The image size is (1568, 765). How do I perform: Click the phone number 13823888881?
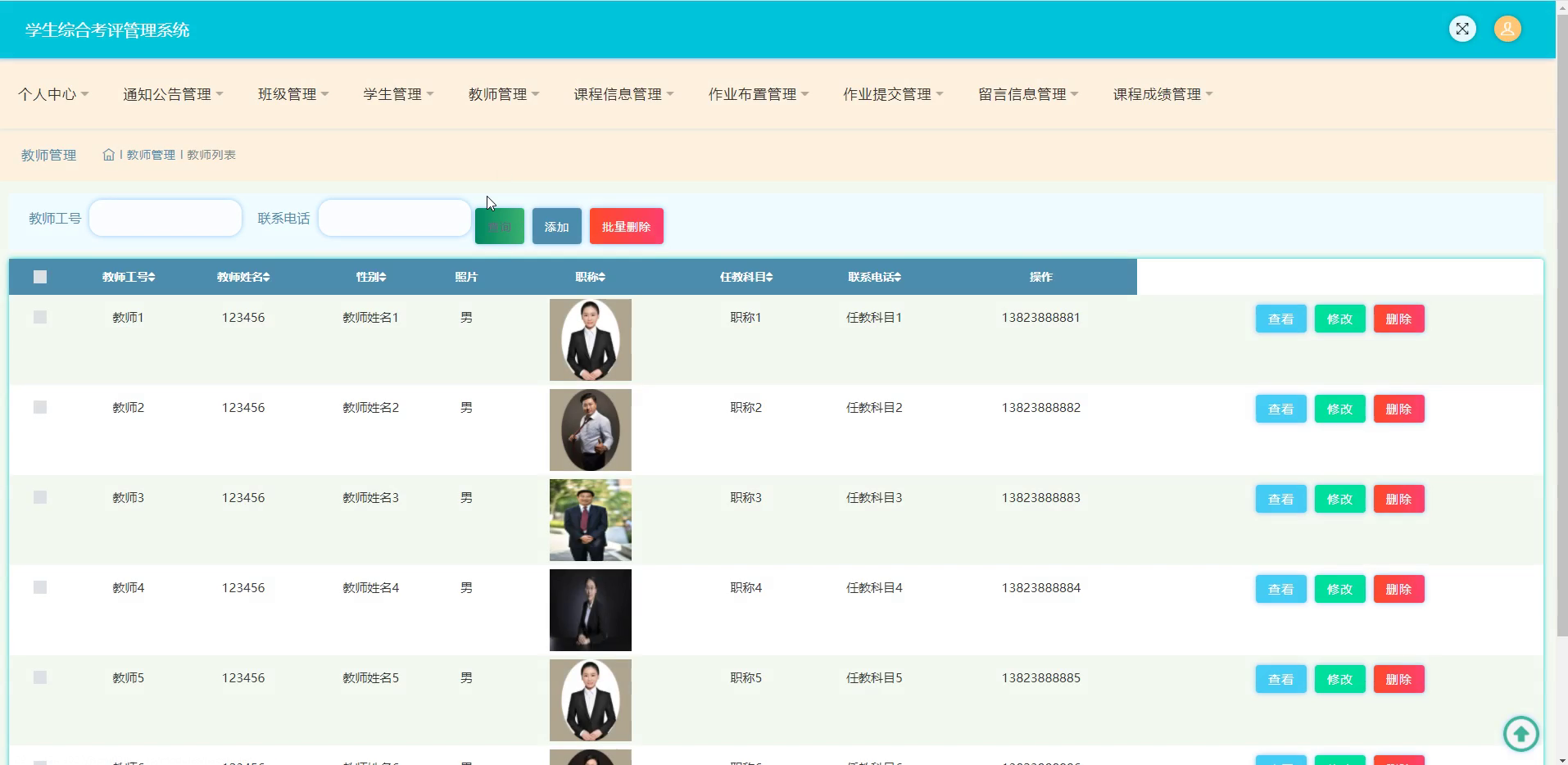coord(1040,318)
